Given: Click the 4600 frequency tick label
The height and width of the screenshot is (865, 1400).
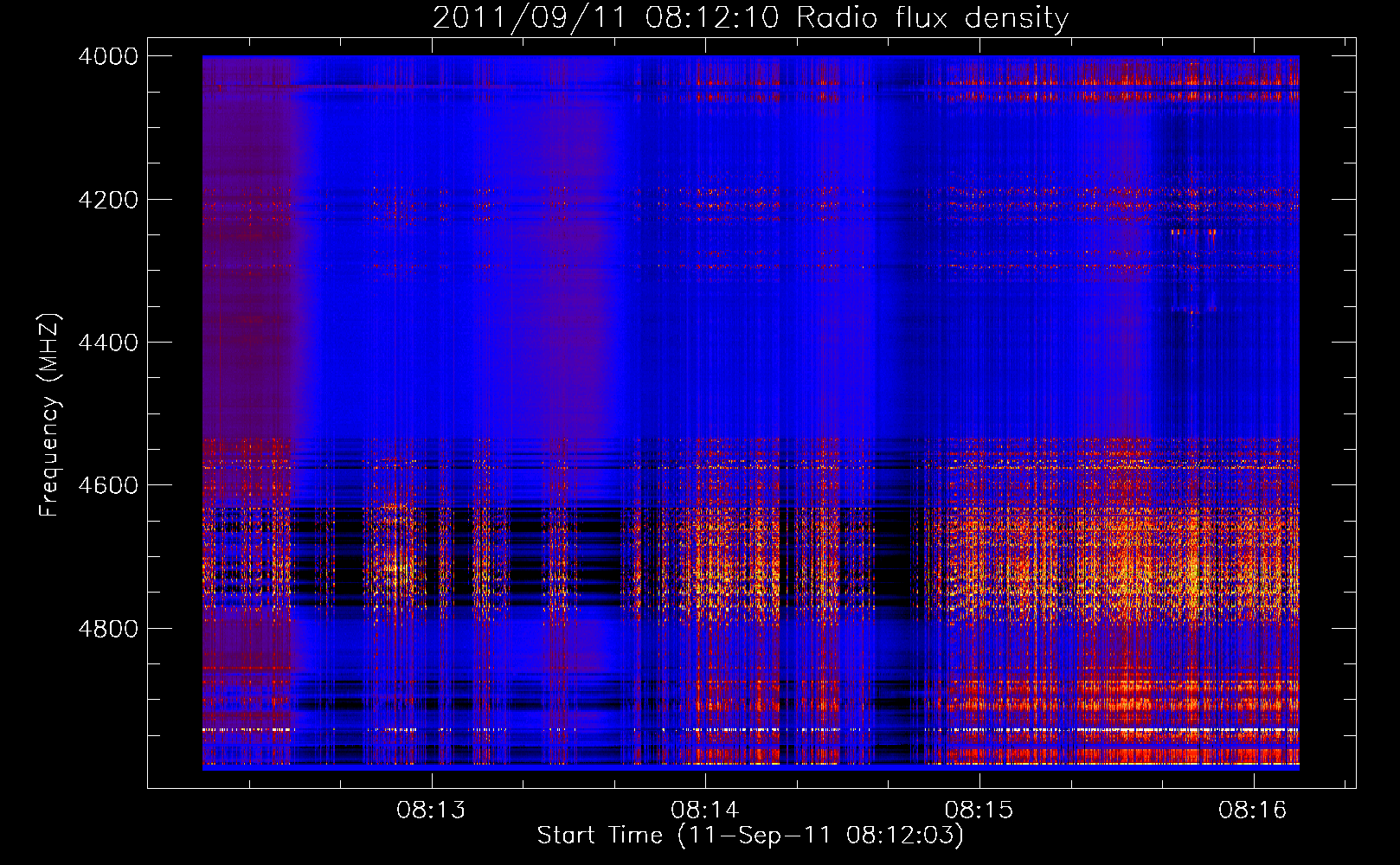Looking at the screenshot, I should 108,485.
